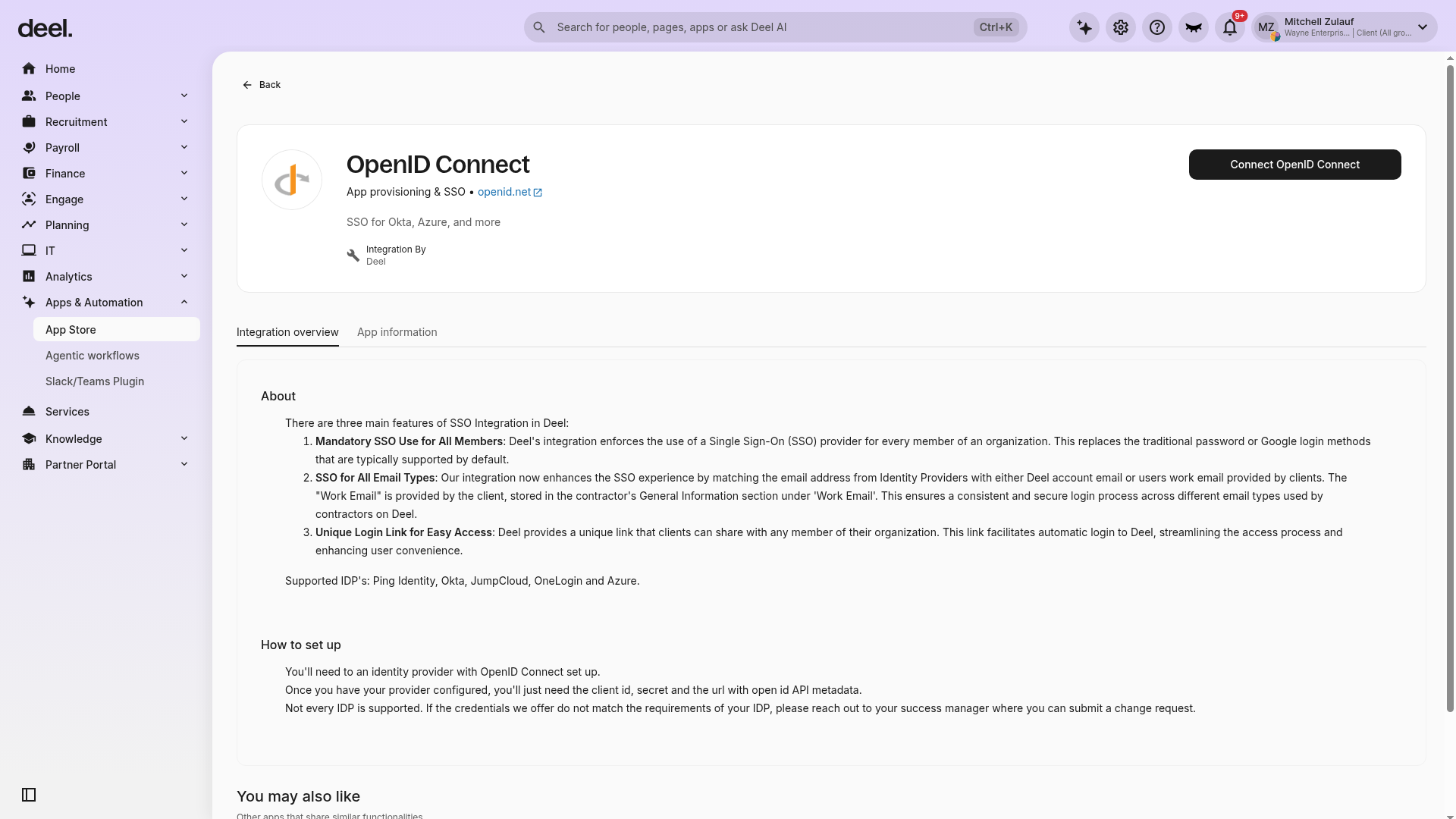Click the People group icon

[29, 96]
